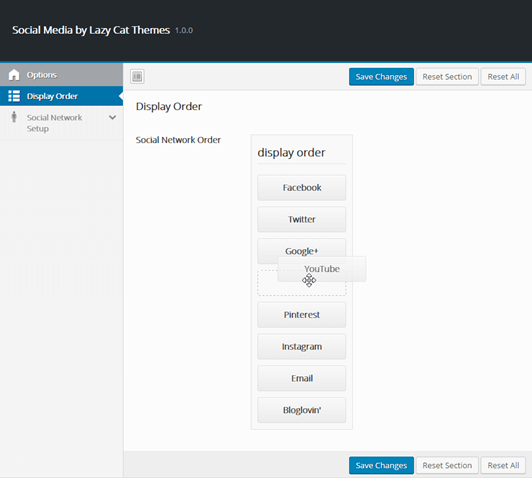Click the plugin title Social Media by Lazy Cat Themes
The height and width of the screenshot is (478, 532).
coord(91,30)
